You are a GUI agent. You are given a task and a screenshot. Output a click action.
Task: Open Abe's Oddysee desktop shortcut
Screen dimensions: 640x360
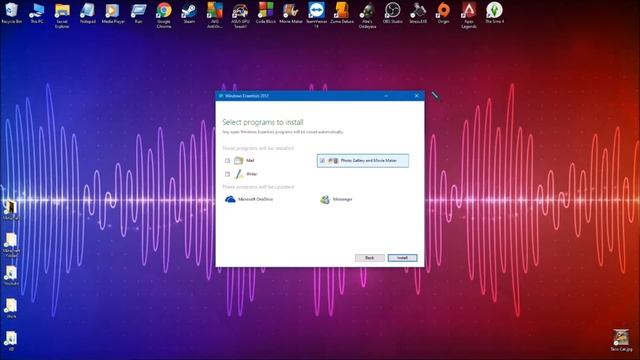[x=367, y=15]
